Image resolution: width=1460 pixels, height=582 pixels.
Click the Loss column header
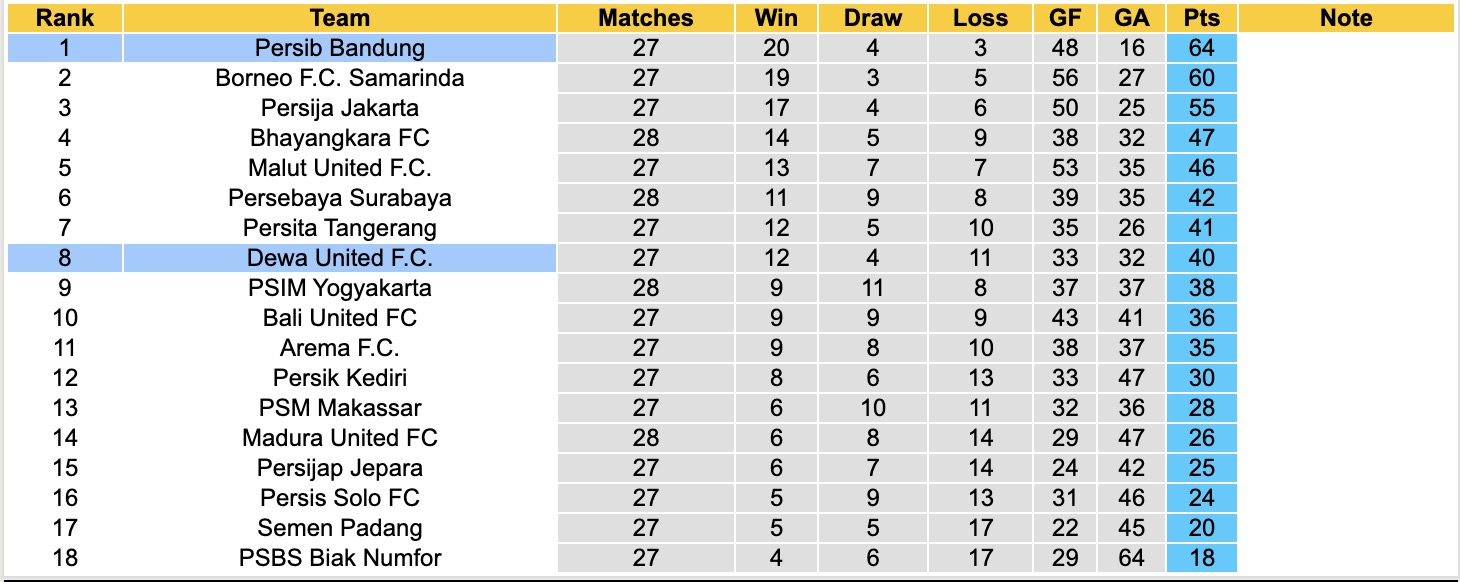pyautogui.click(x=980, y=18)
